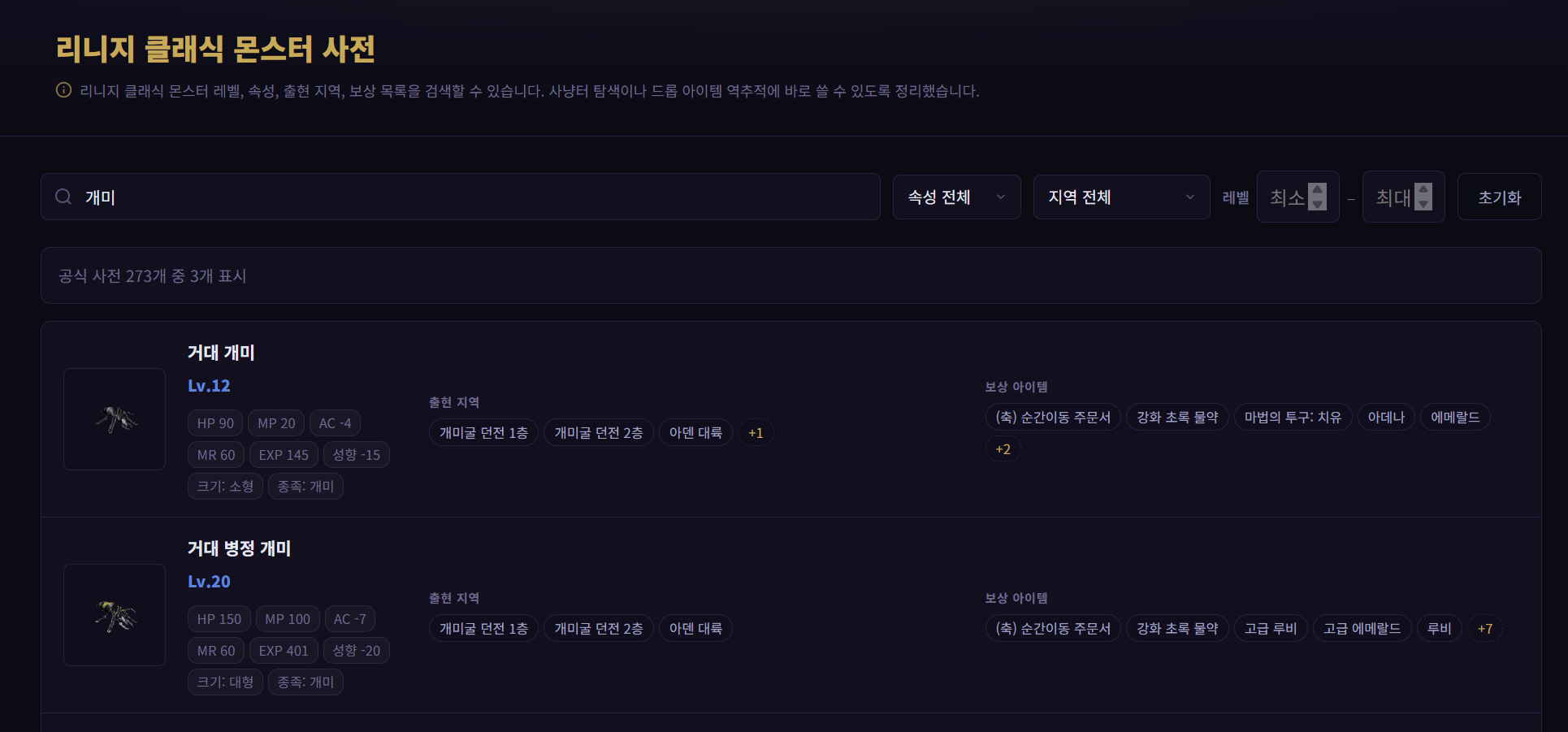The height and width of the screenshot is (732, 1568).
Task: Click the info icon beside the description
Action: pos(63,90)
